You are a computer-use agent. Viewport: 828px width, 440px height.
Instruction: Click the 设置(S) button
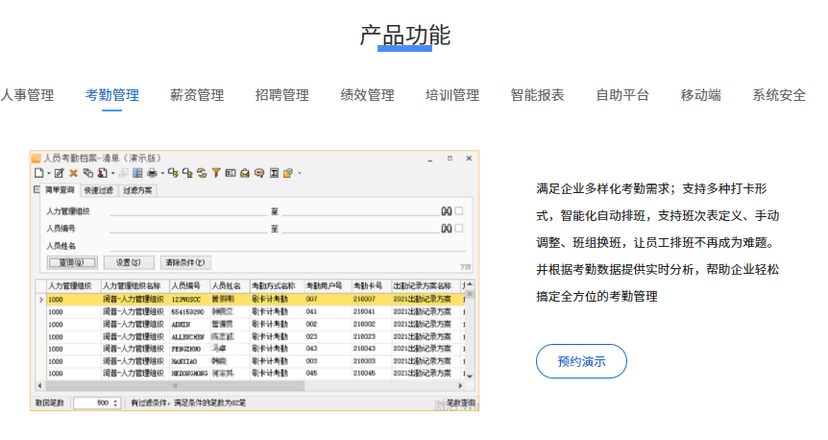click(x=128, y=263)
